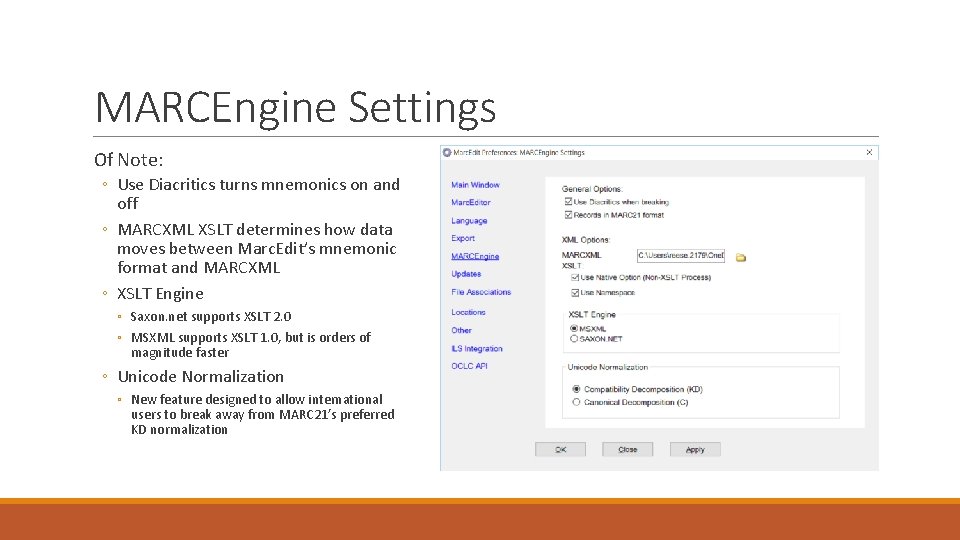Viewport: 960px width, 540px height.
Task: Open the Export preferences section
Action: click(463, 238)
